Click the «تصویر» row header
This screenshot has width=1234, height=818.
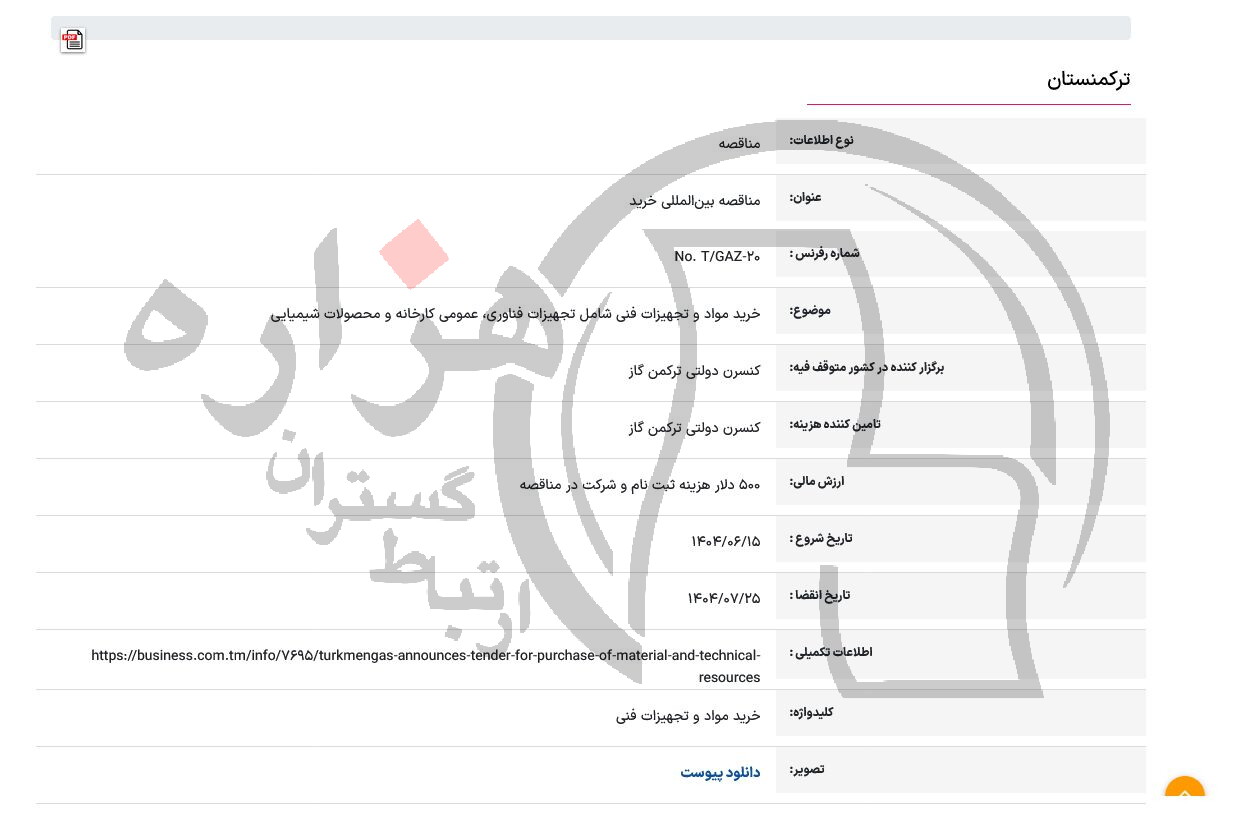pos(806,769)
